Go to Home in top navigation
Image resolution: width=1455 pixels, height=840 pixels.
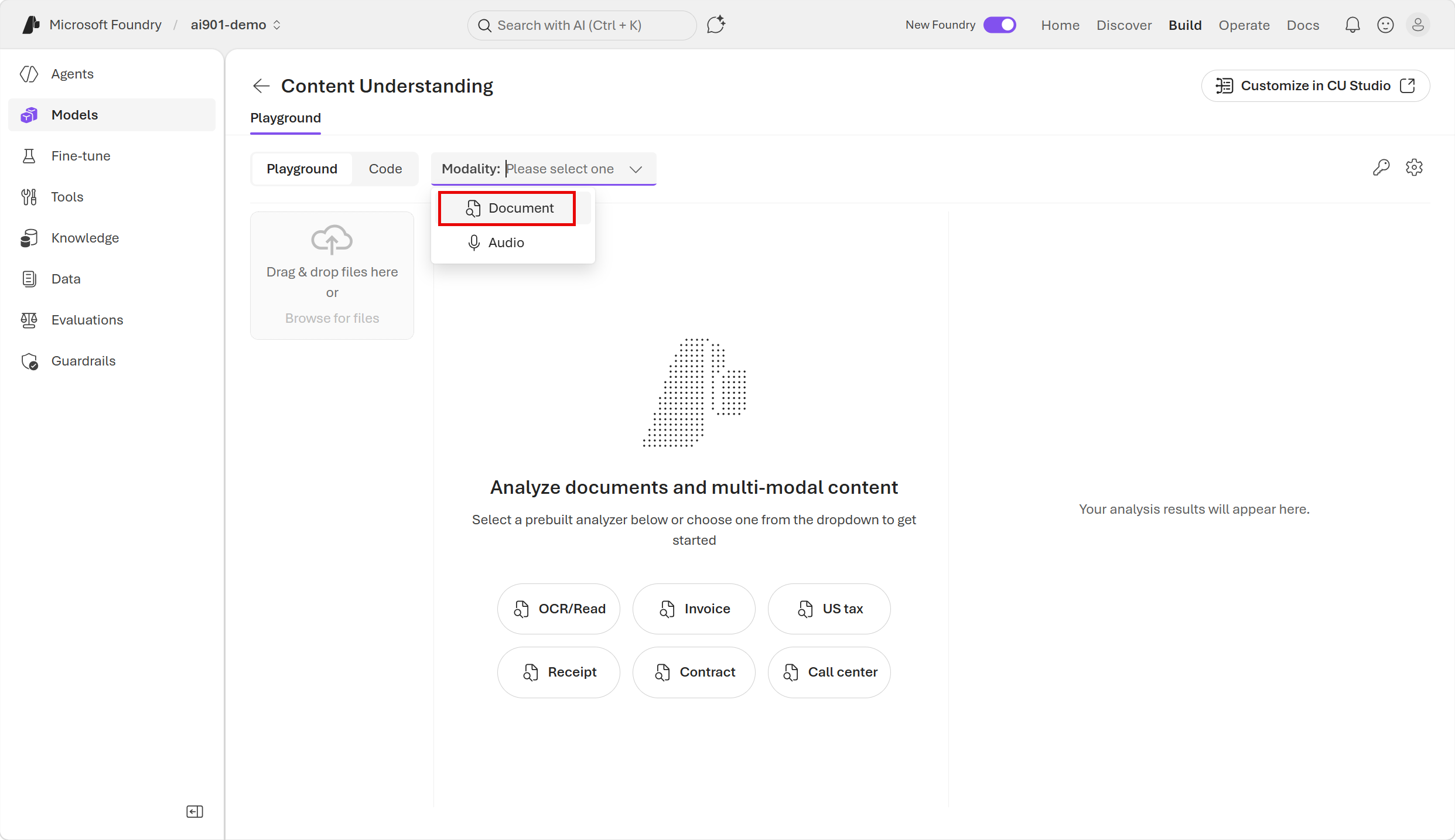pos(1060,25)
